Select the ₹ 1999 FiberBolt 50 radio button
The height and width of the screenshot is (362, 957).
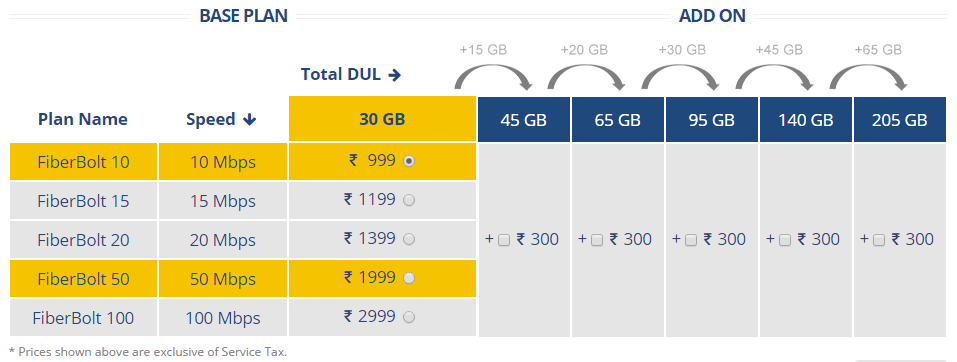pos(409,278)
